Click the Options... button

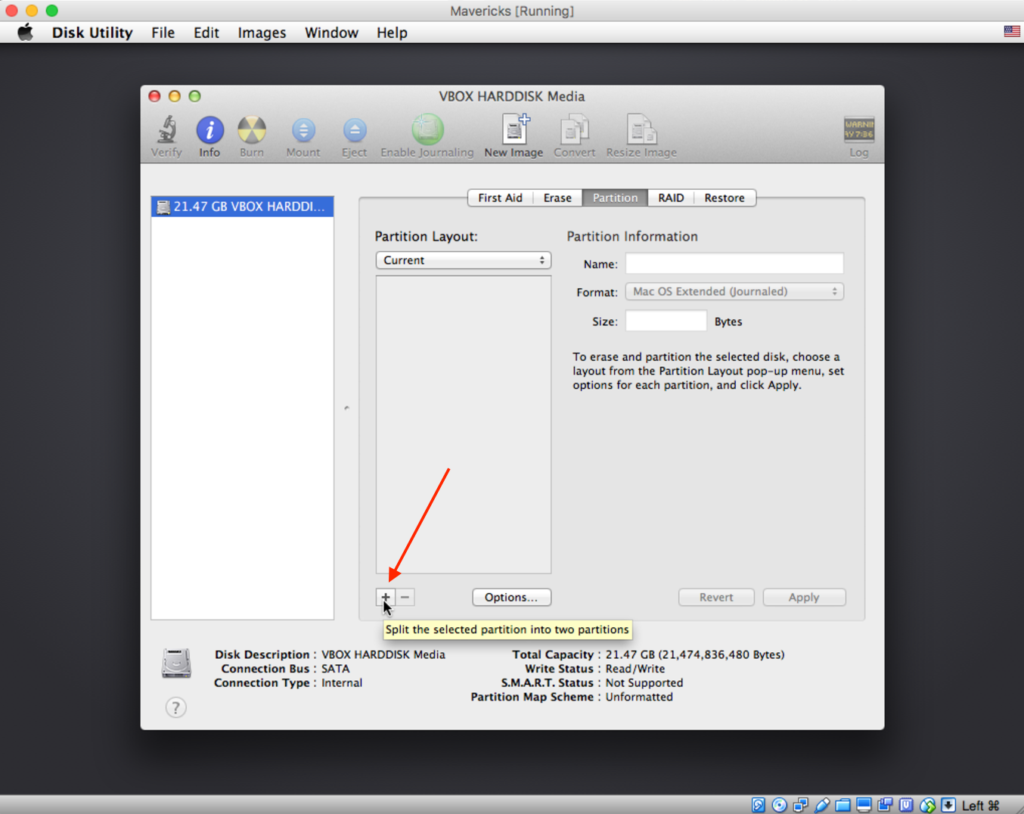tap(511, 597)
